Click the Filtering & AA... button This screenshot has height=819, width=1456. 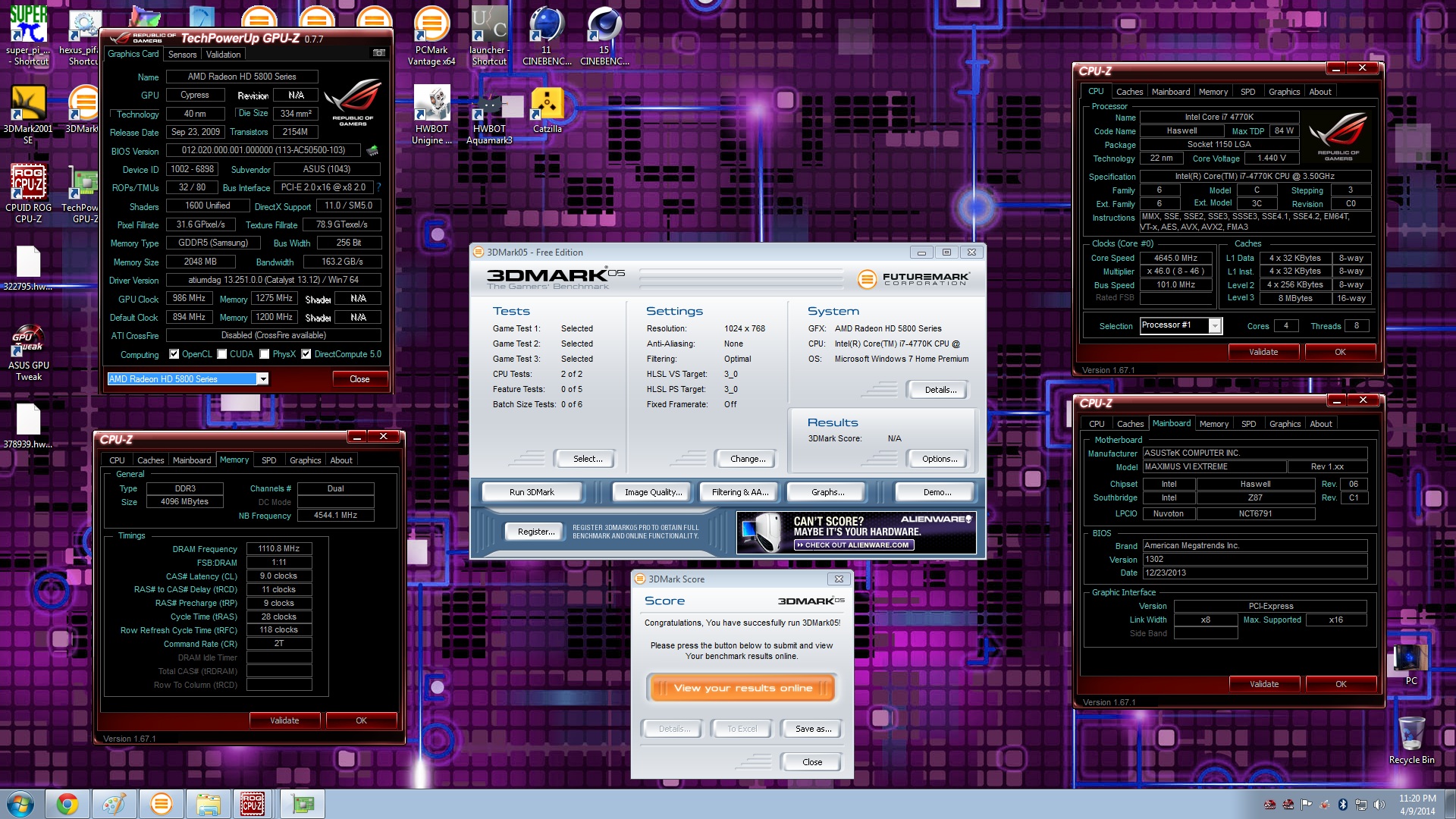[740, 492]
